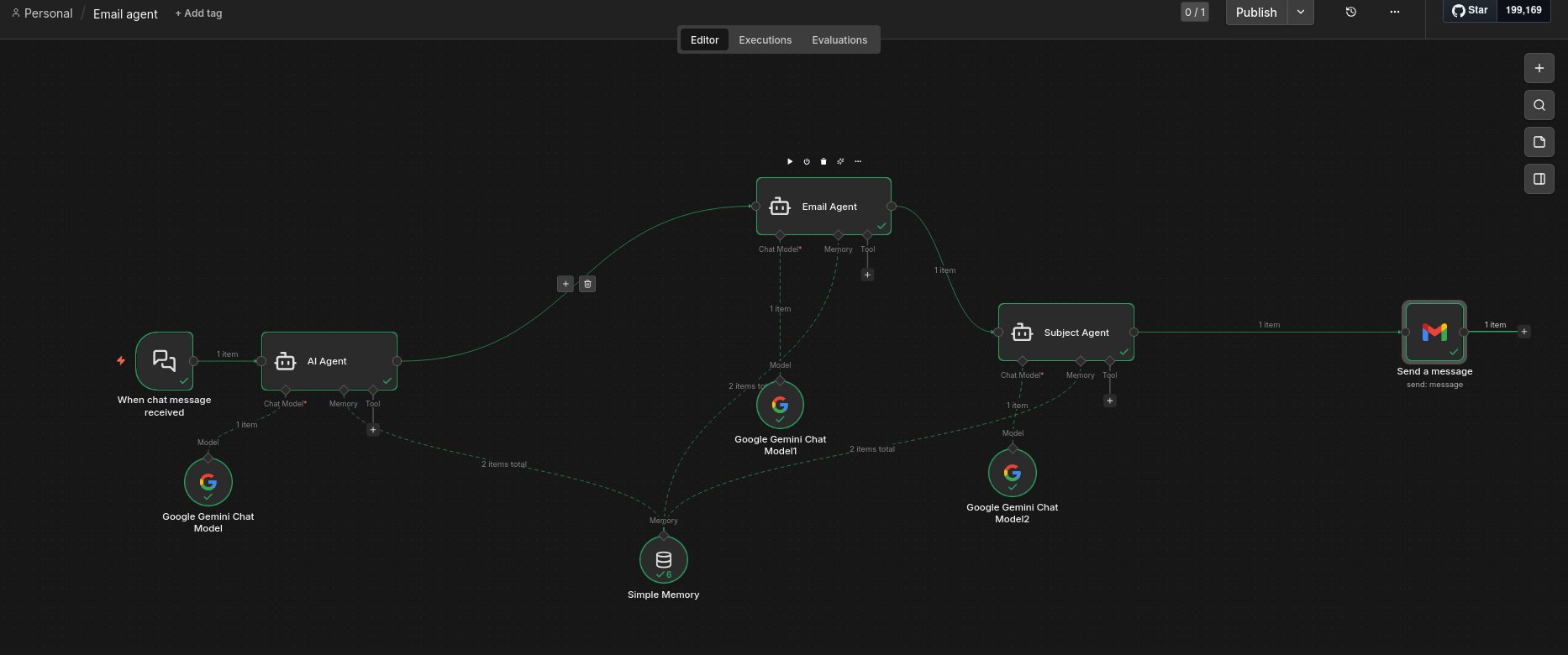The width and height of the screenshot is (1568, 655).
Task: Select the Google Gemini Chat Model2 node
Action: pos(1013,473)
